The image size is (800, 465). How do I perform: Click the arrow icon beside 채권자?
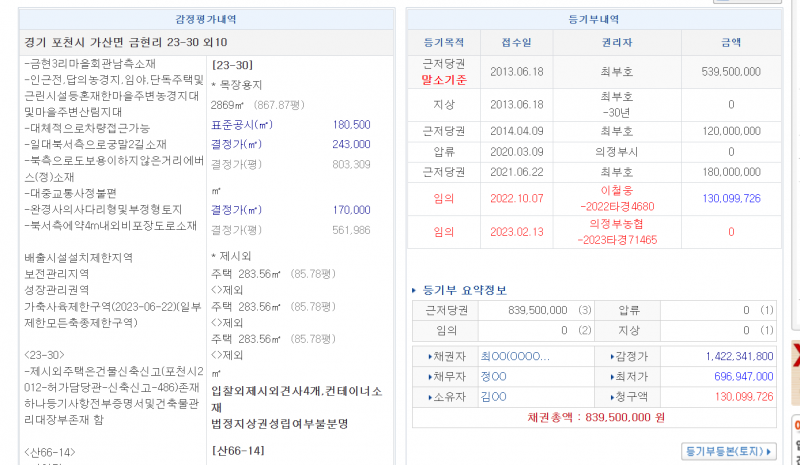pos(430,356)
